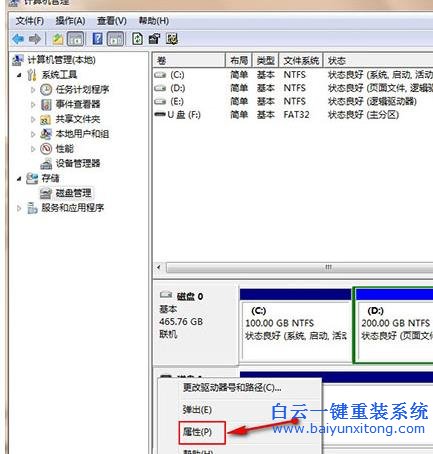This screenshot has height=454, width=433.
Task: Expand the 本地用户和组 node
Action: 33,134
